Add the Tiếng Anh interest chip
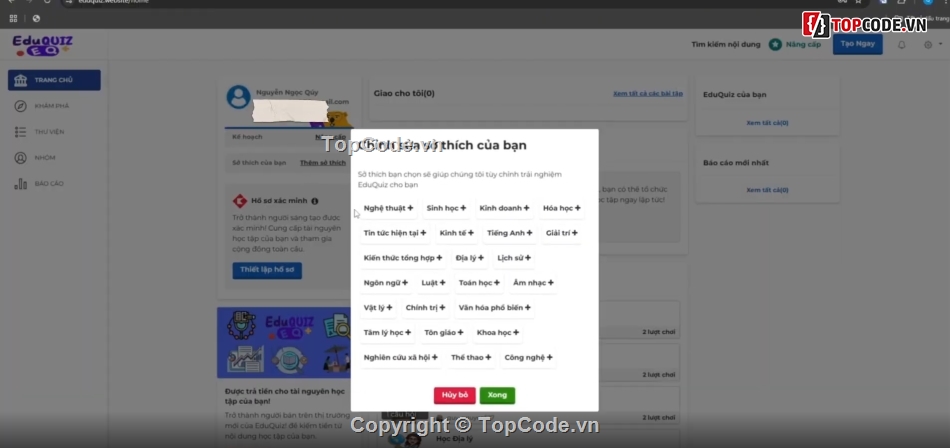 coord(510,233)
